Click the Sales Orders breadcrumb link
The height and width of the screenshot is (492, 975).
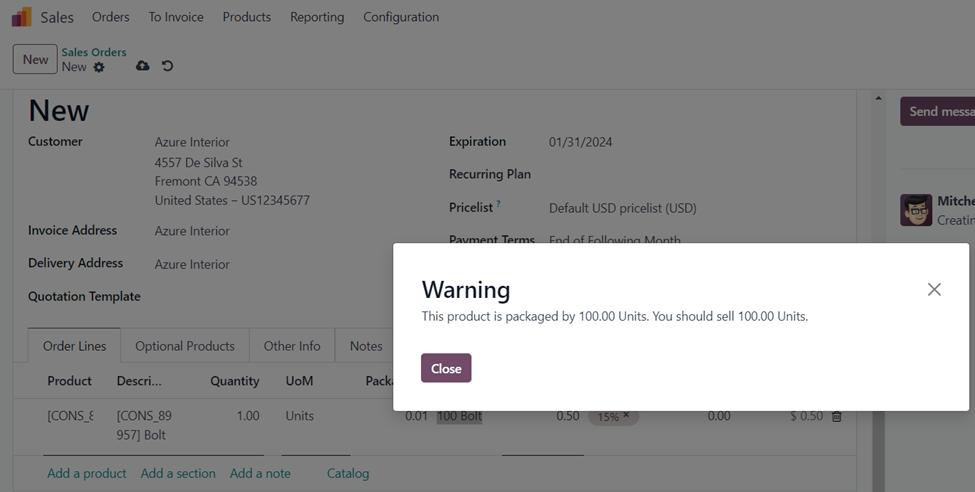coord(94,52)
